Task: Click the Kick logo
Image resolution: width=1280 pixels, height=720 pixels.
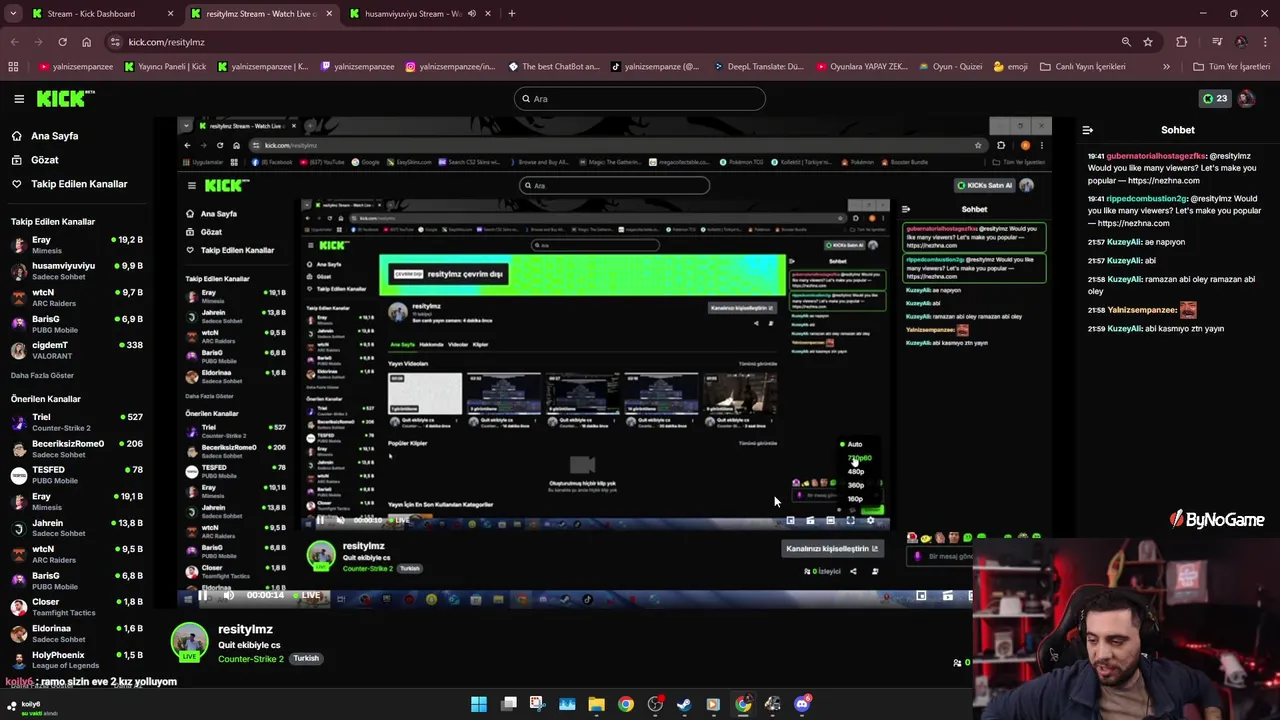Action: [x=65, y=98]
